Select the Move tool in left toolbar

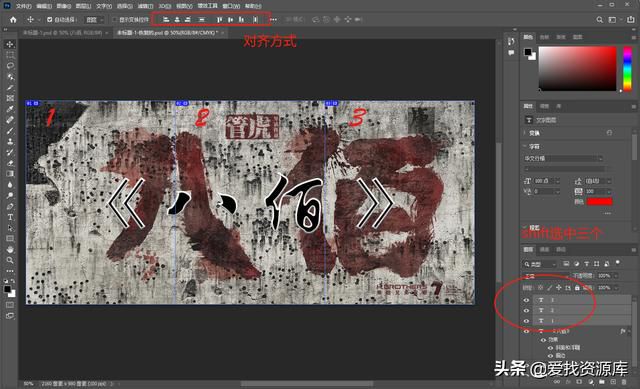pyautogui.click(x=10, y=44)
